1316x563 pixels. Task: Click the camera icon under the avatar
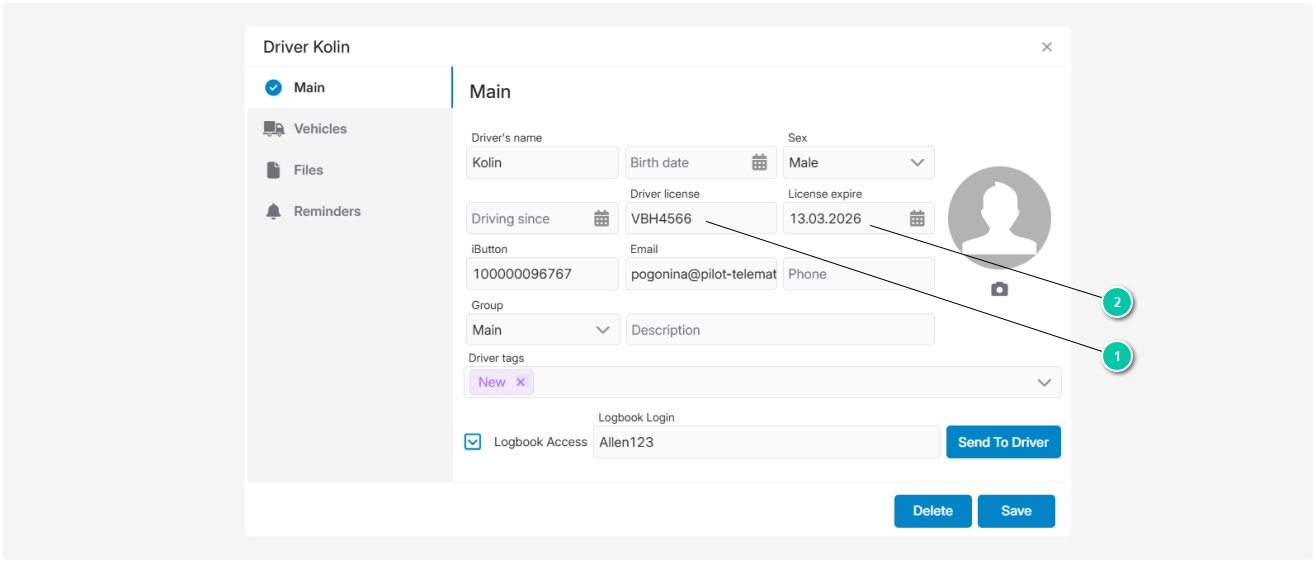999,289
